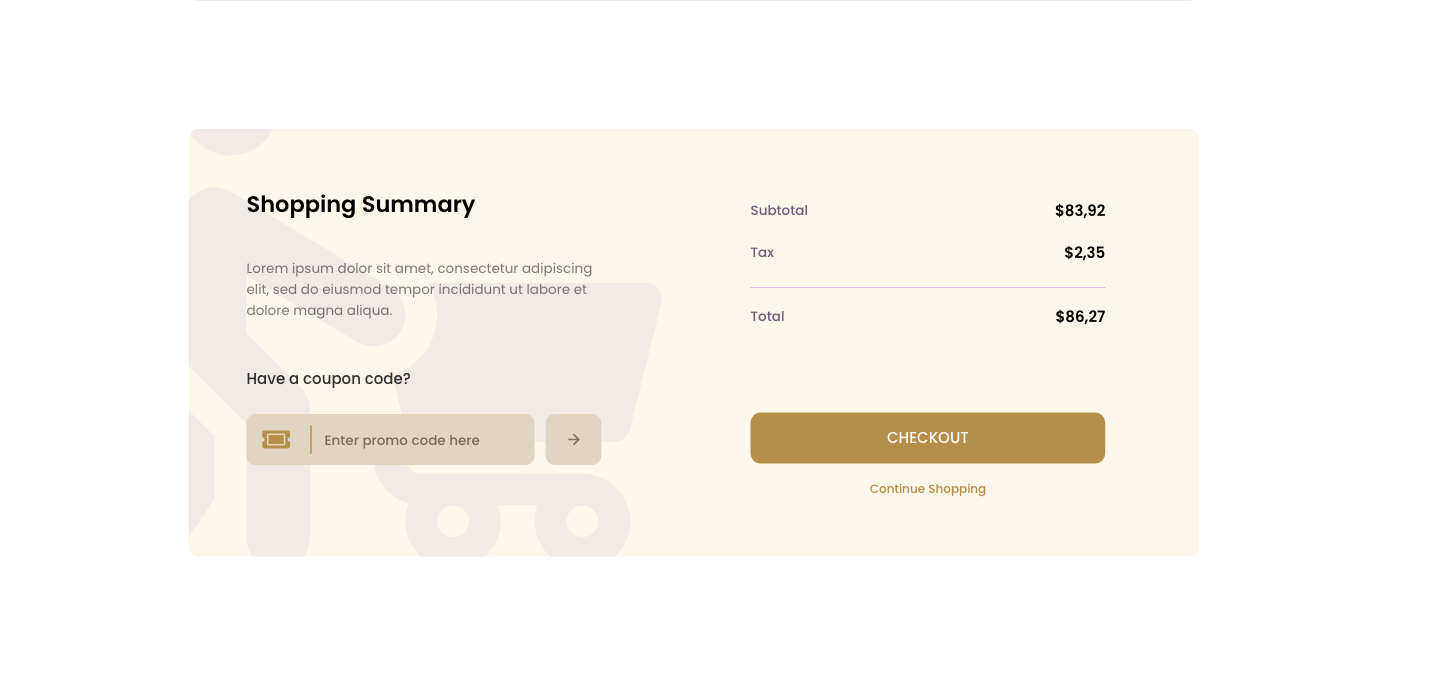Image resolution: width=1433 pixels, height=689 pixels.
Task: Click the left cart wheel background graphic
Action: coord(453,521)
